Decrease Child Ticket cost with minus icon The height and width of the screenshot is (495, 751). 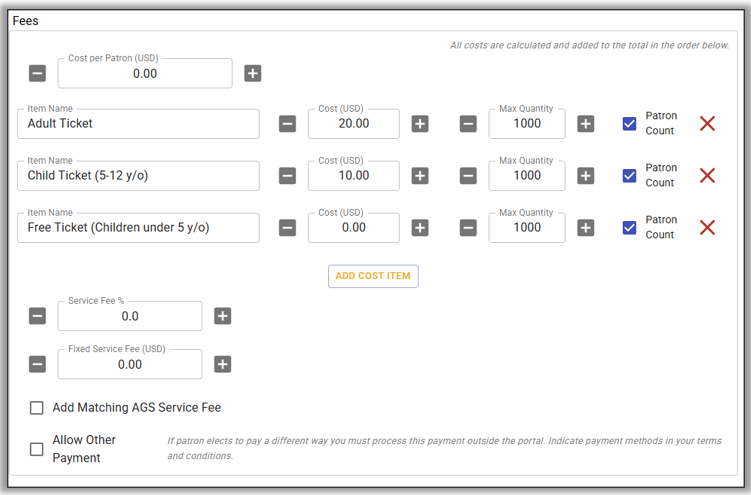[x=287, y=175]
